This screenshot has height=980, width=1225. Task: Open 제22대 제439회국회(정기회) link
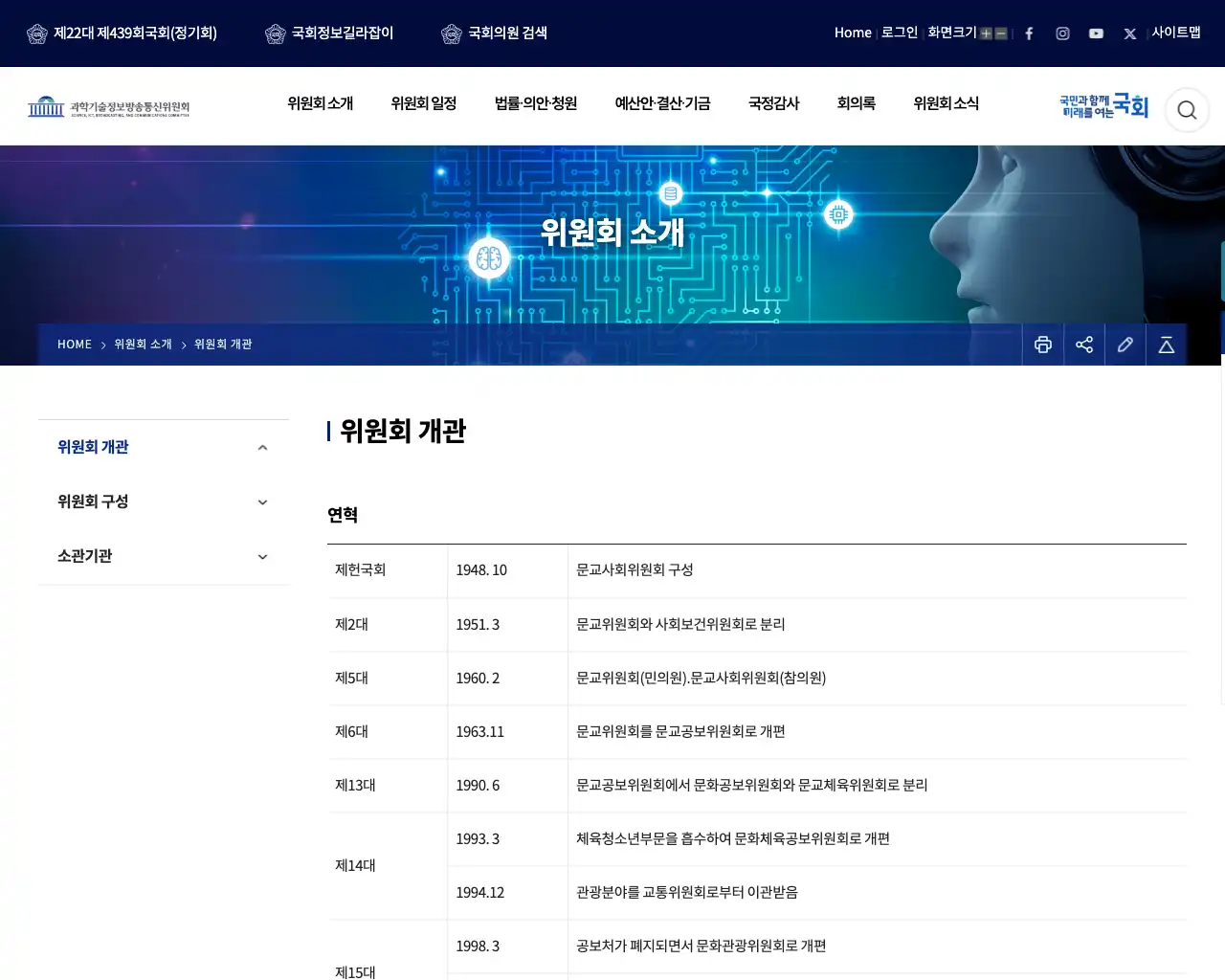tap(122, 33)
